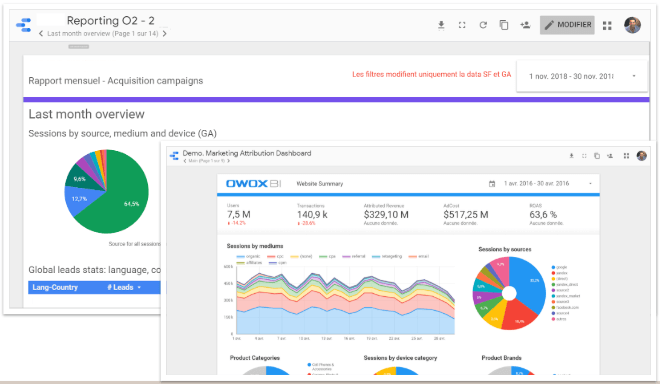Click Sessions by mediums chart title
The height and width of the screenshot is (384, 660).
[255, 246]
